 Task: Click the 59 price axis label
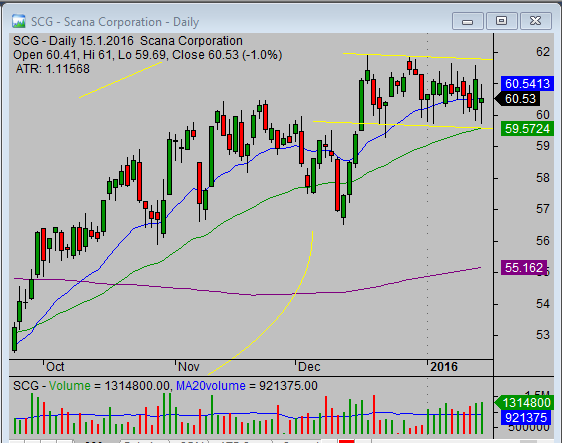click(x=543, y=146)
